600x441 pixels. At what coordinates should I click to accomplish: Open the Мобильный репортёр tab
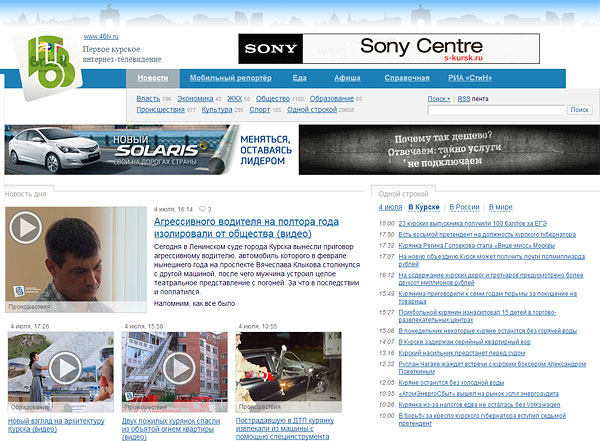229,78
